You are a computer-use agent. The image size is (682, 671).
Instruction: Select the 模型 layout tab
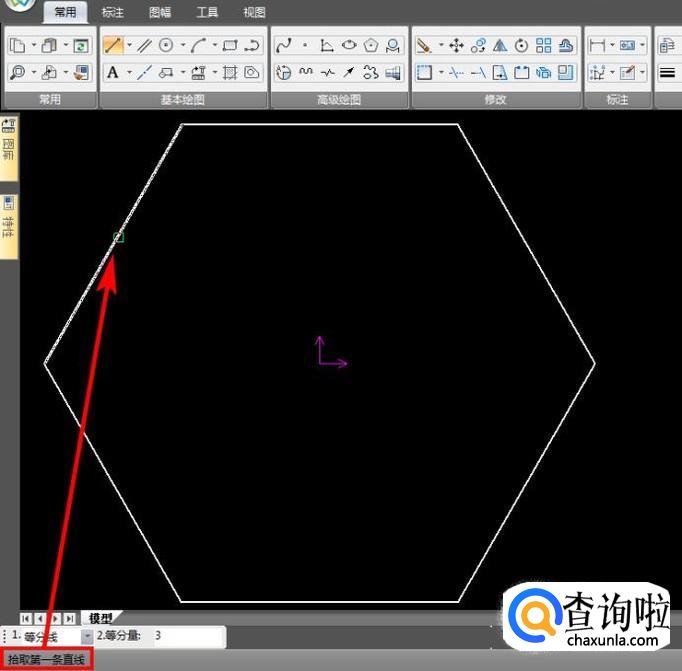[x=100, y=618]
